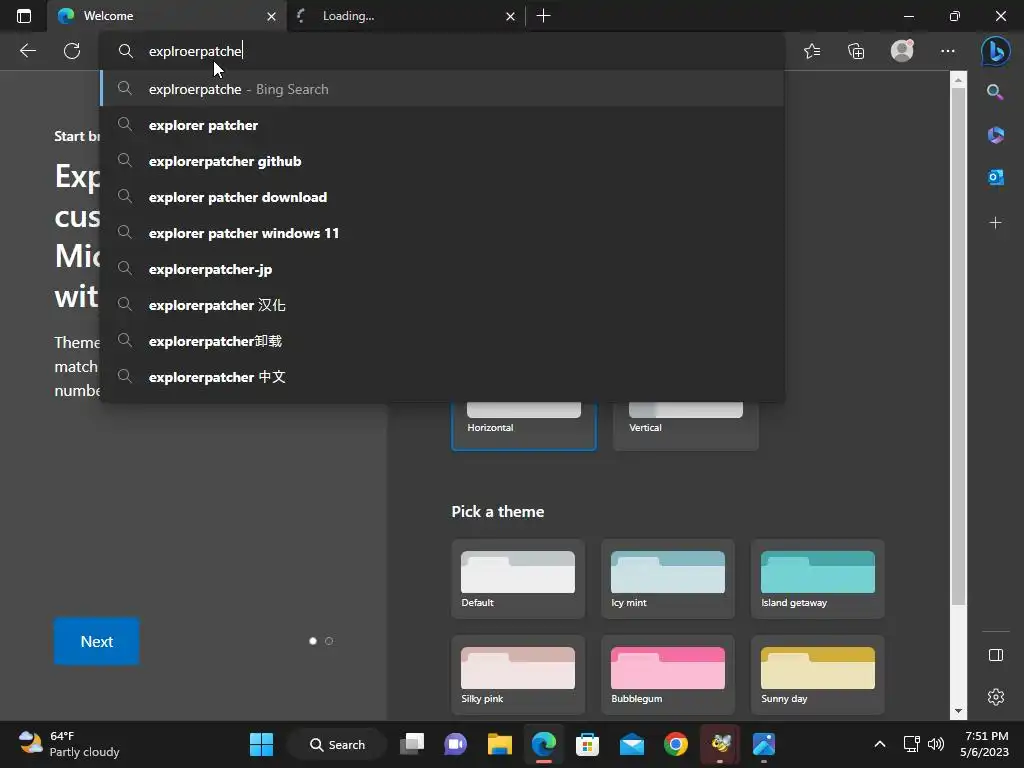
Task: Pick the Bubblegum theme
Action: (667, 675)
